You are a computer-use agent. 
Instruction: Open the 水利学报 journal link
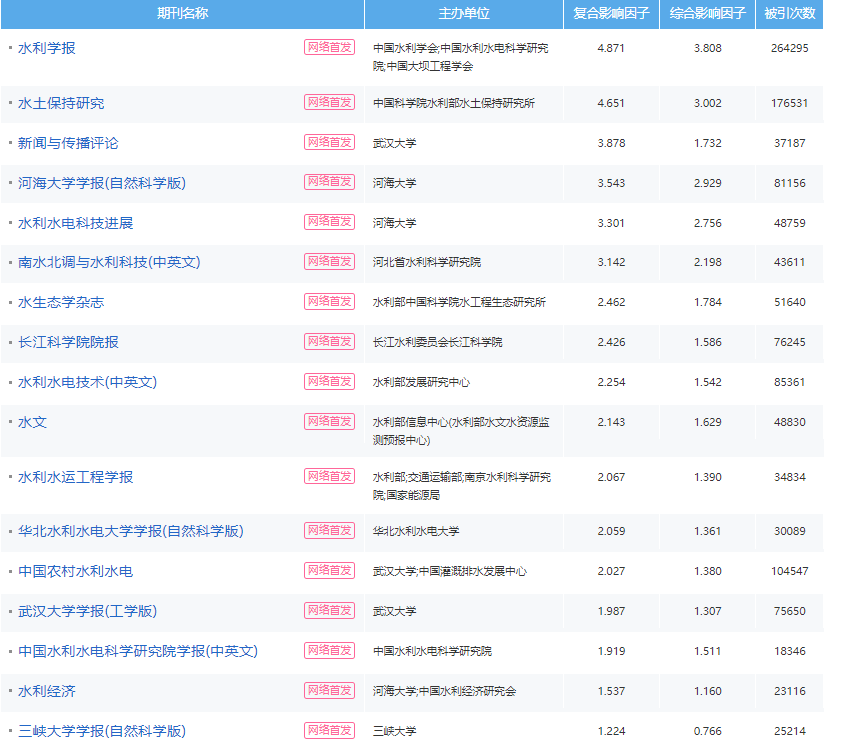tap(47, 48)
